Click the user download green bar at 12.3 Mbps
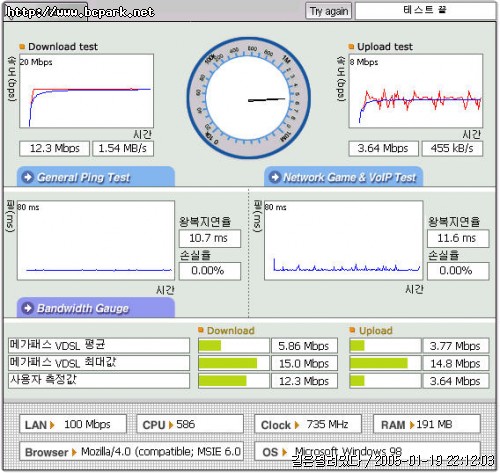 coord(222,381)
